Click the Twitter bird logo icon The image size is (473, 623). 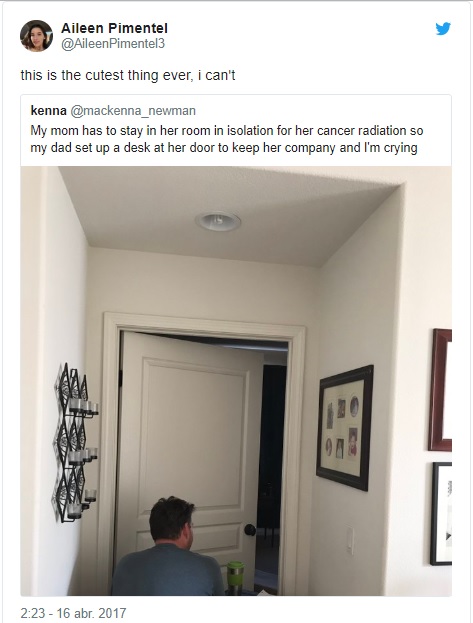tap(443, 29)
